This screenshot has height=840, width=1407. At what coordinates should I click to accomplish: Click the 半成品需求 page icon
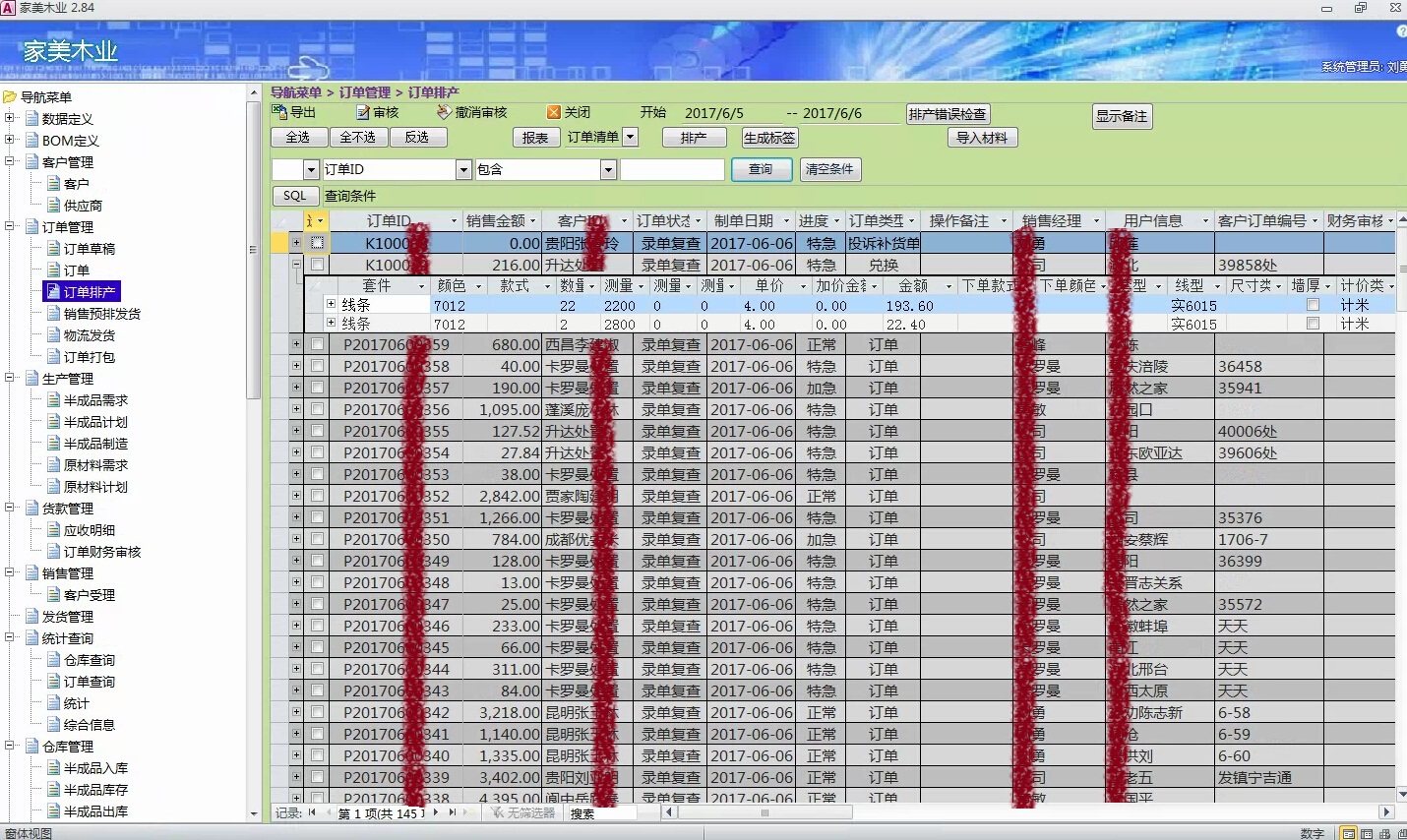[x=54, y=400]
